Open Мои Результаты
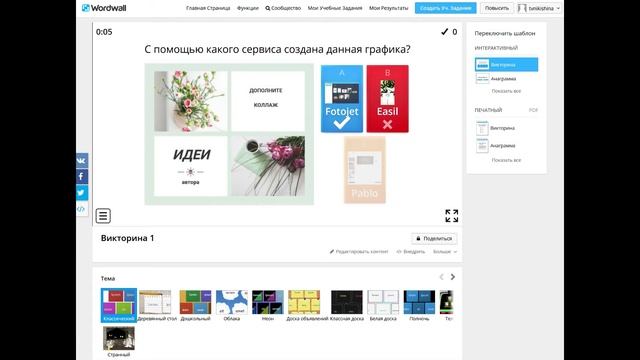 (389, 8)
